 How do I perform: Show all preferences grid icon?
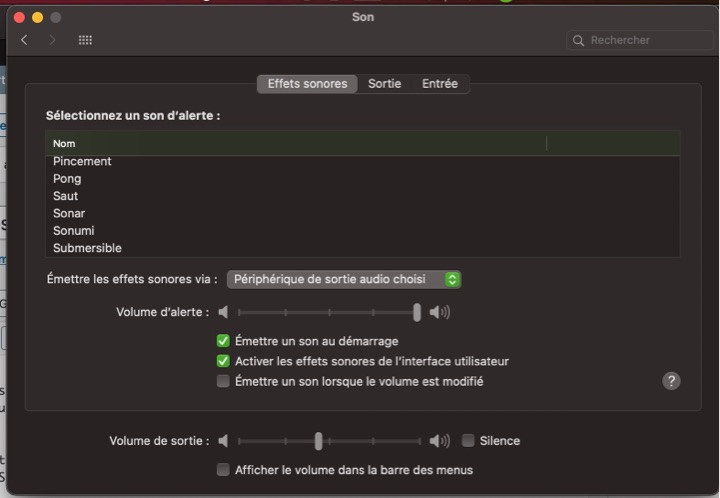(x=85, y=40)
